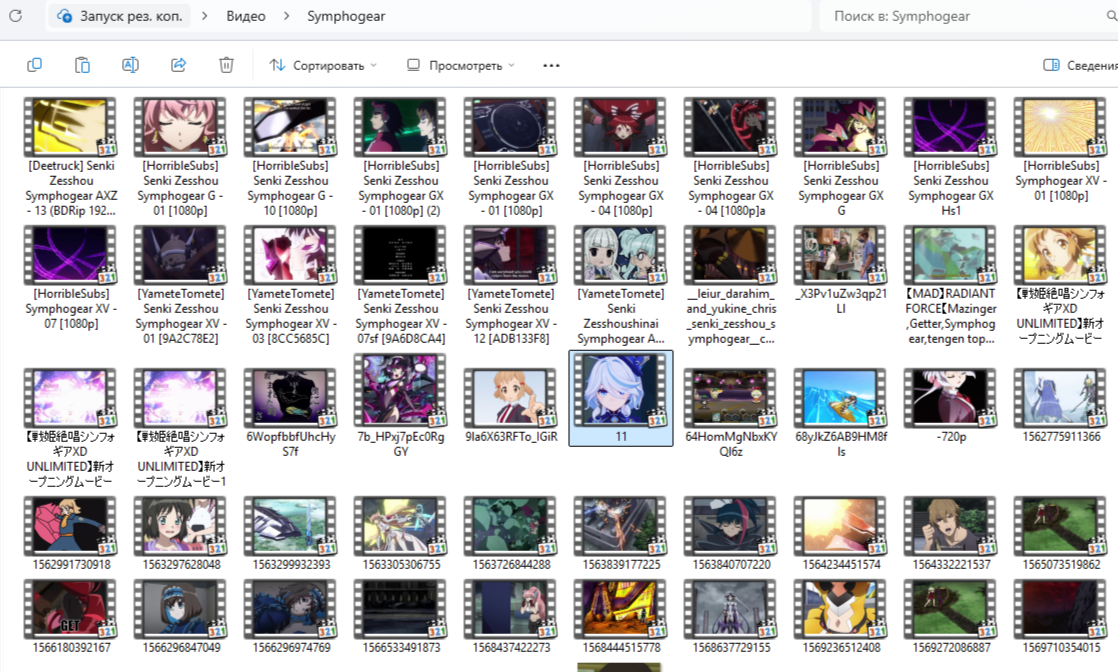Screen dimensions: 1118x672
Task: Select the HorribleSubs Symphogear G - 10 [1080p] video
Action: 291,158
